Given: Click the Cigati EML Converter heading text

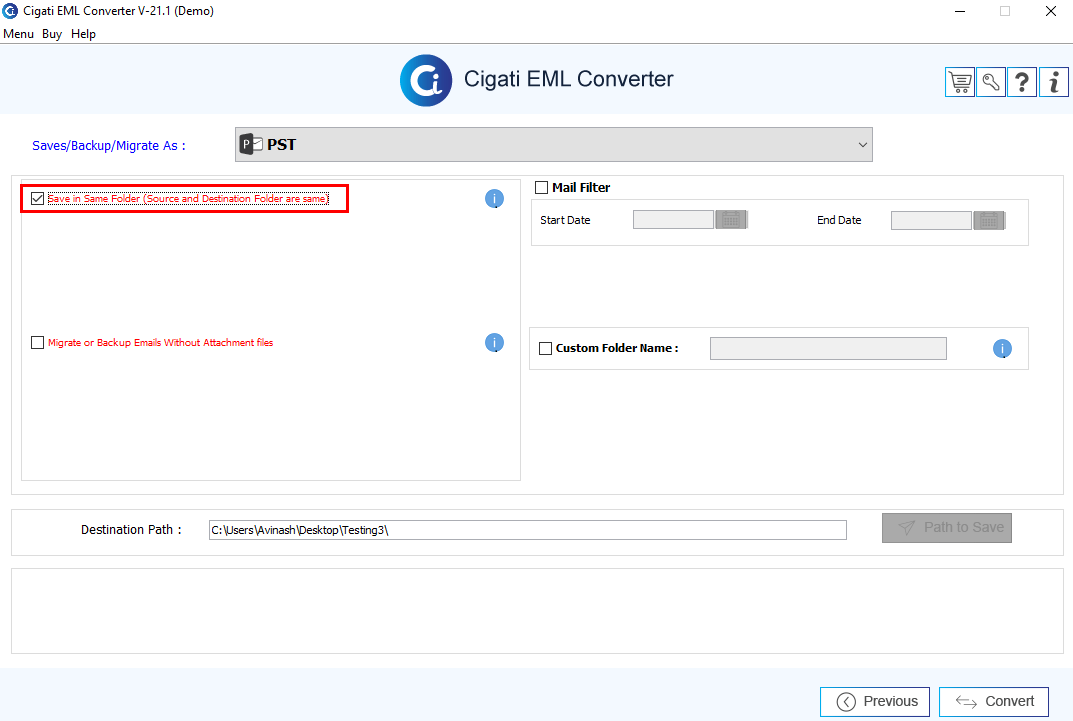Looking at the screenshot, I should click(569, 79).
